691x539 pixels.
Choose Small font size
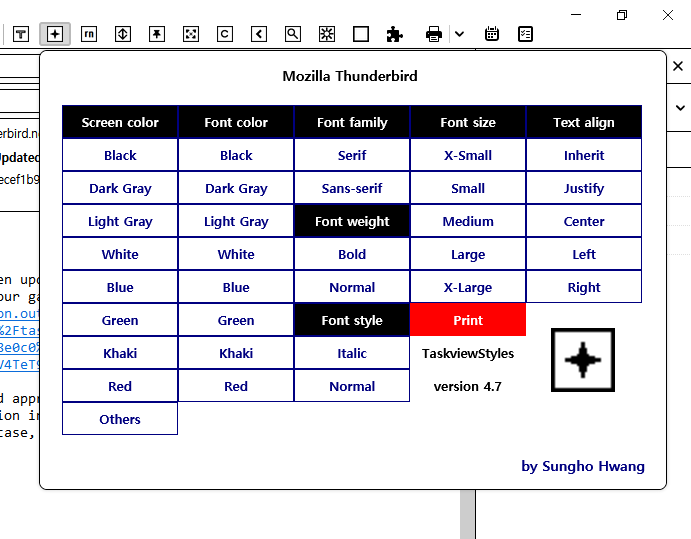tap(468, 188)
